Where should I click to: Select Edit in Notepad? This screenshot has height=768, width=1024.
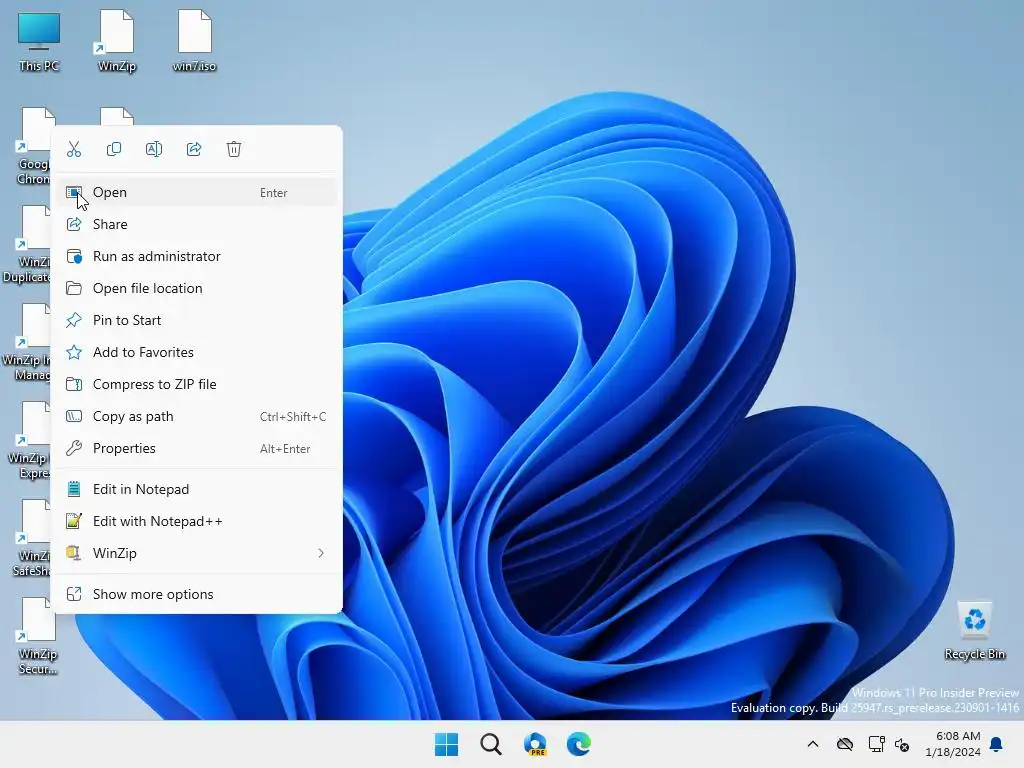point(197,490)
